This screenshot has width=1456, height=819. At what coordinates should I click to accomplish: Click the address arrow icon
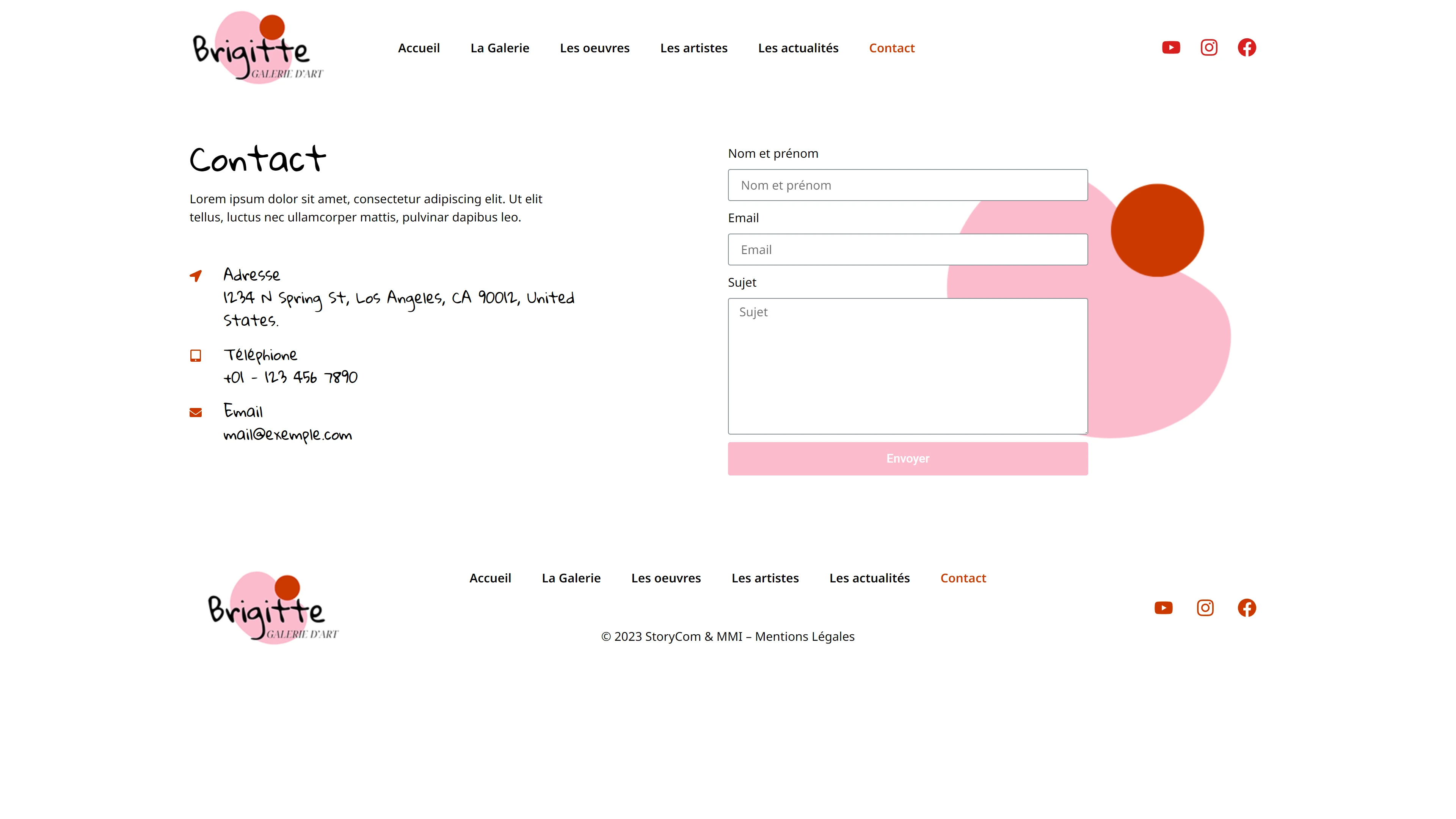196,276
